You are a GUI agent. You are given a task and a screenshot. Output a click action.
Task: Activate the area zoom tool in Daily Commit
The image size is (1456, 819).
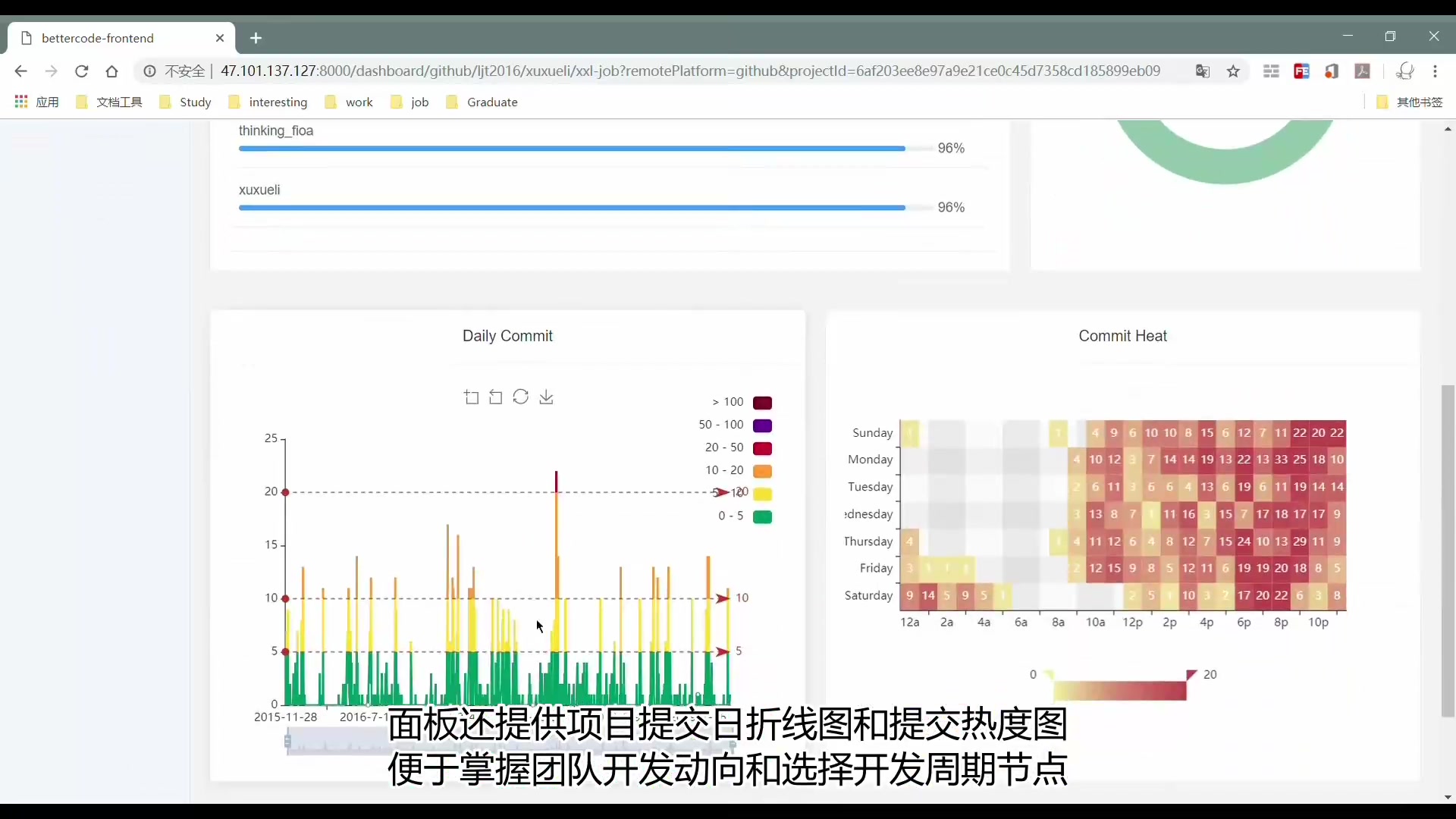(x=471, y=397)
